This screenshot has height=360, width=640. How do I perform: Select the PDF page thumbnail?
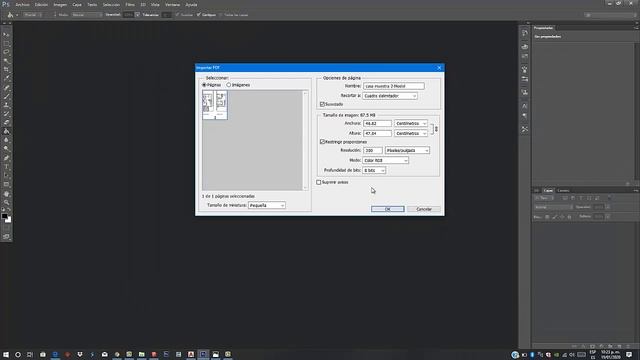coord(215,105)
